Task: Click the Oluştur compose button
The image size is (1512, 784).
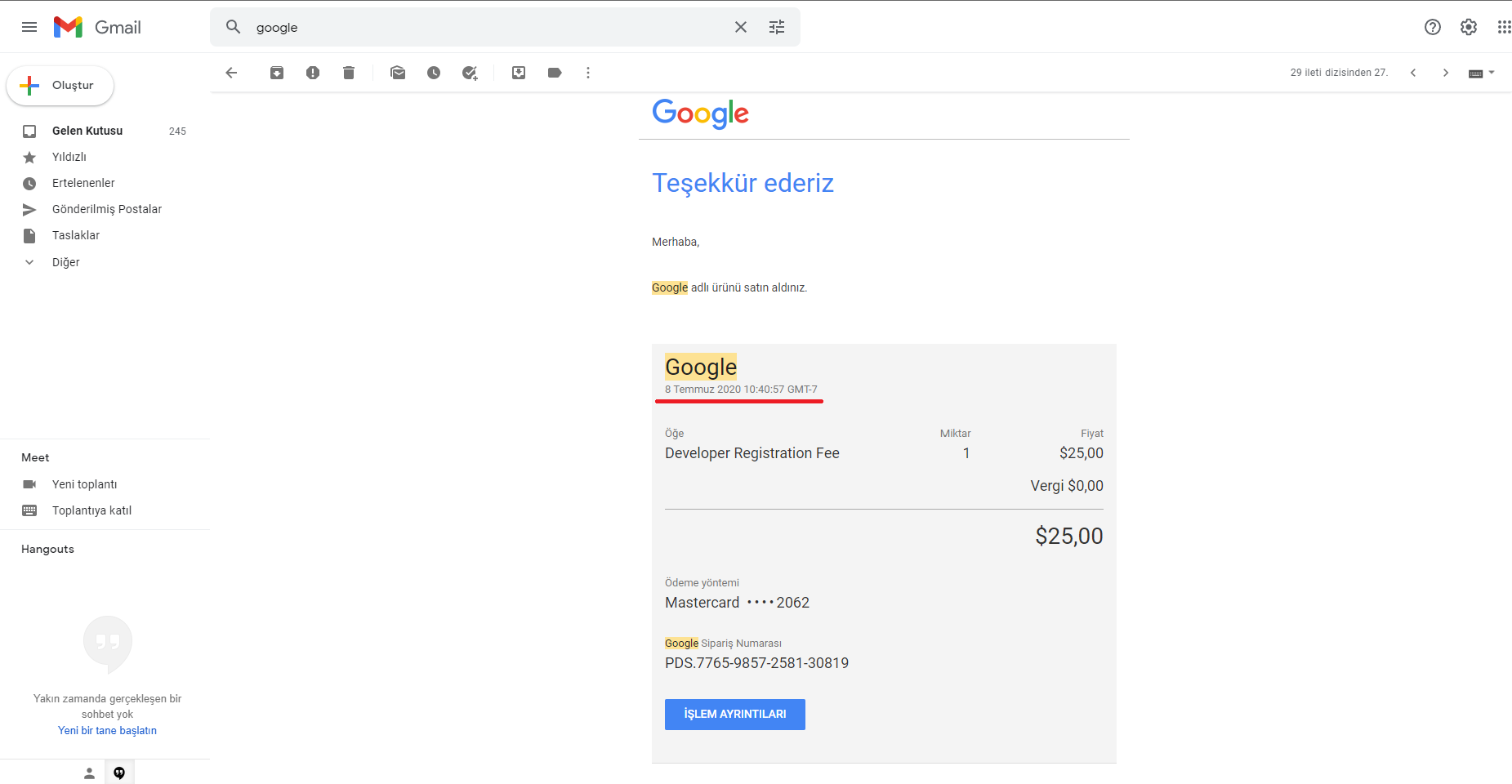Action: [x=60, y=86]
